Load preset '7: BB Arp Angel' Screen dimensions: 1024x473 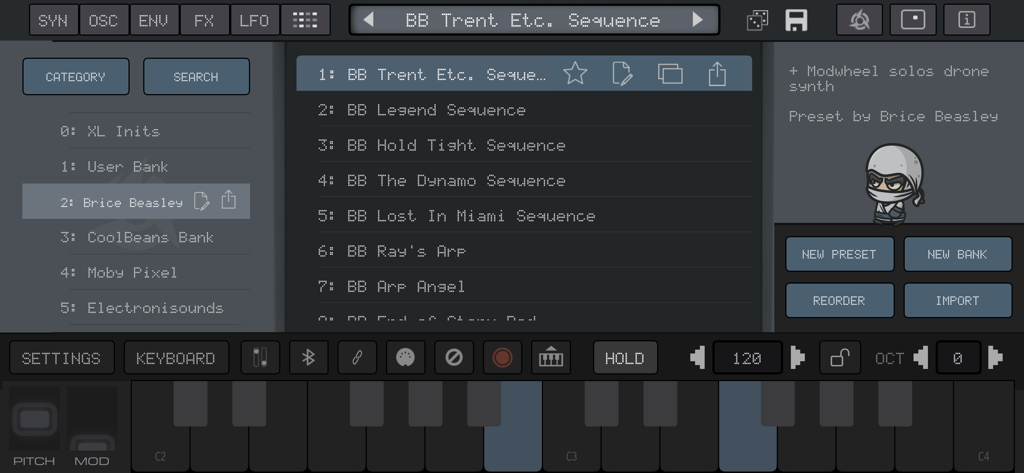524,285
